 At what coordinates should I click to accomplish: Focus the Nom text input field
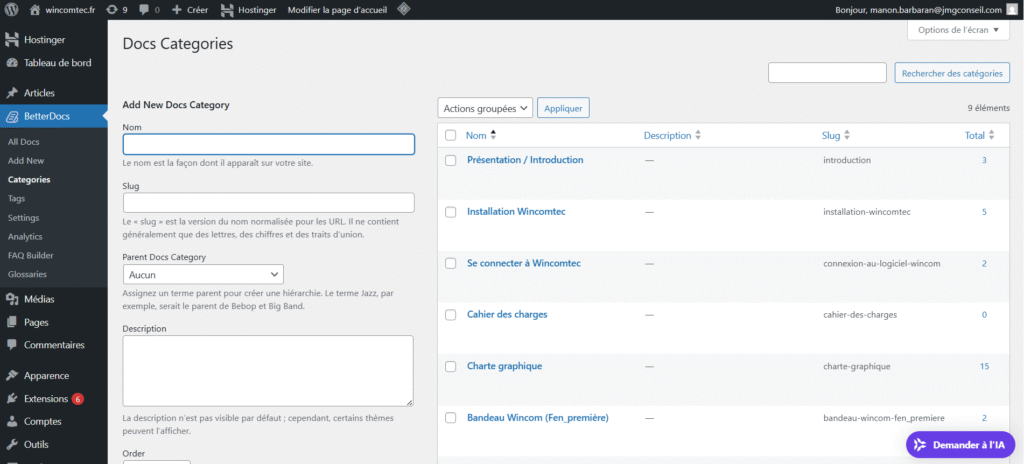pos(268,145)
